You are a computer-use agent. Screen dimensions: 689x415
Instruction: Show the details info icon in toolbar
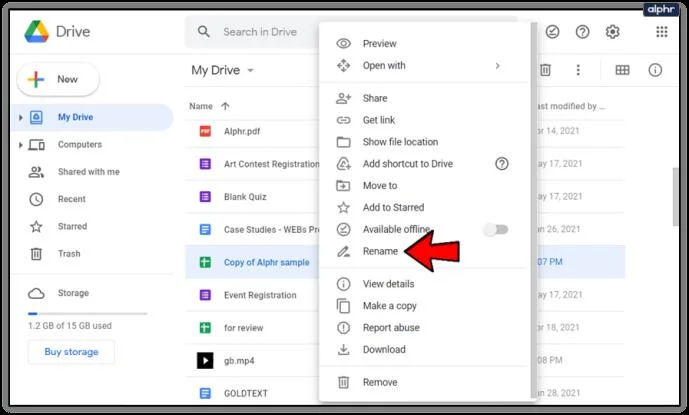click(655, 70)
